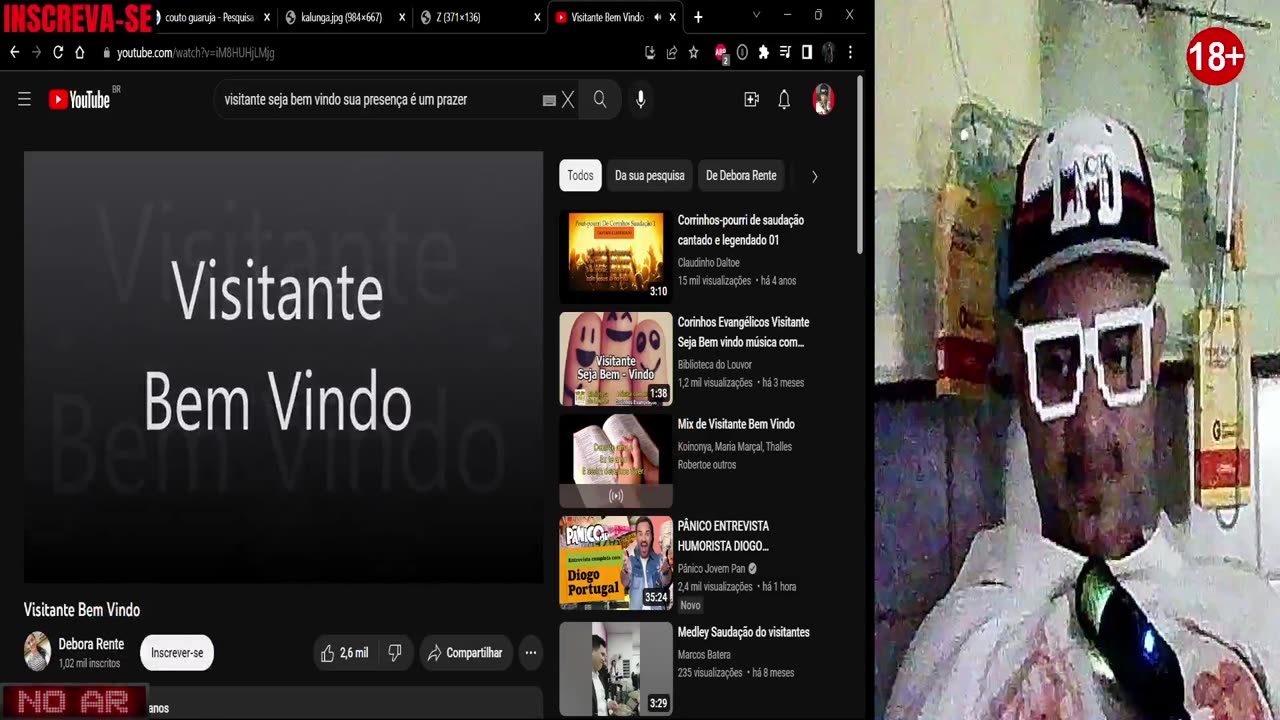Viewport: 1280px width, 720px height.
Task: Open the YouTube hamburger guide menu
Action: [x=24, y=99]
